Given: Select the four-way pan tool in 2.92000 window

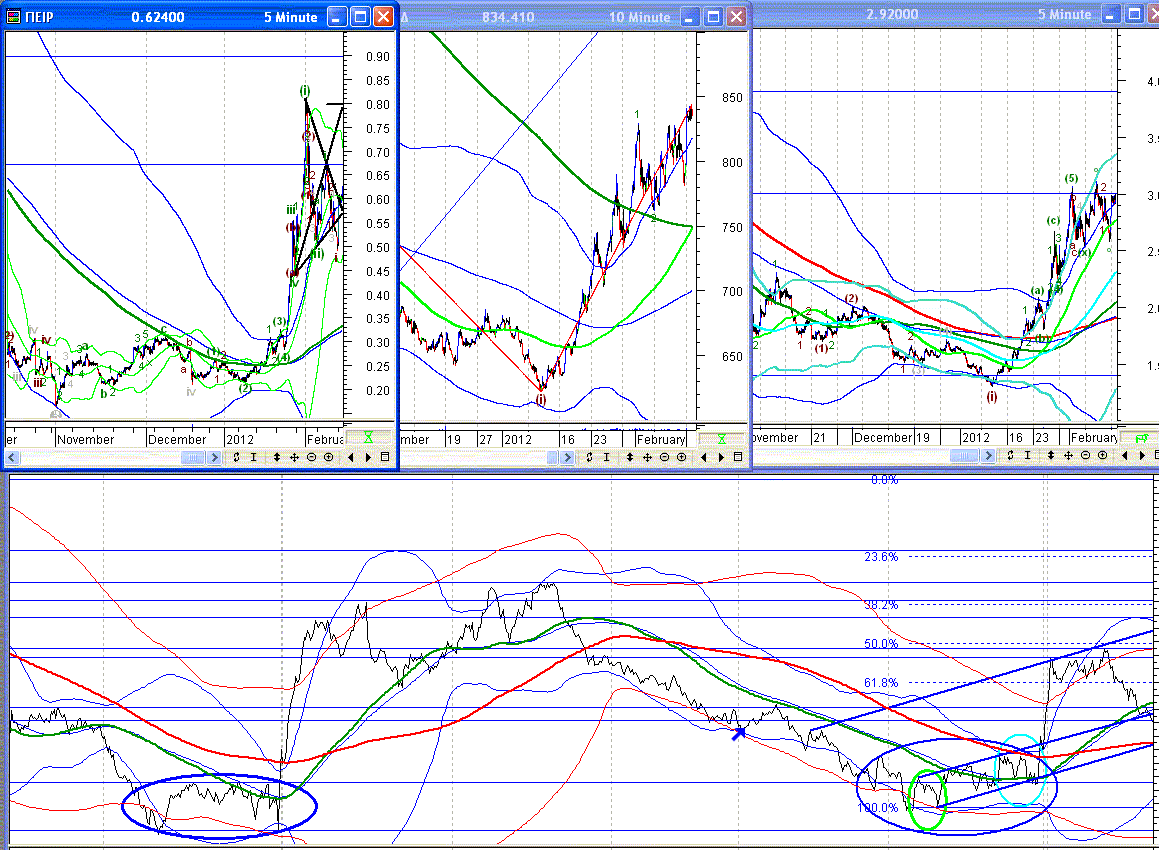Looking at the screenshot, I should [1068, 455].
